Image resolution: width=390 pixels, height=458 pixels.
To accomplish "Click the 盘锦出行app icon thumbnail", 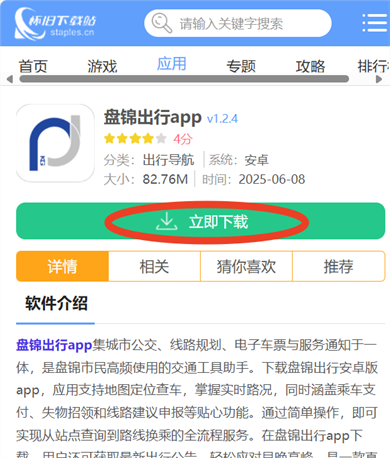I will [55, 143].
